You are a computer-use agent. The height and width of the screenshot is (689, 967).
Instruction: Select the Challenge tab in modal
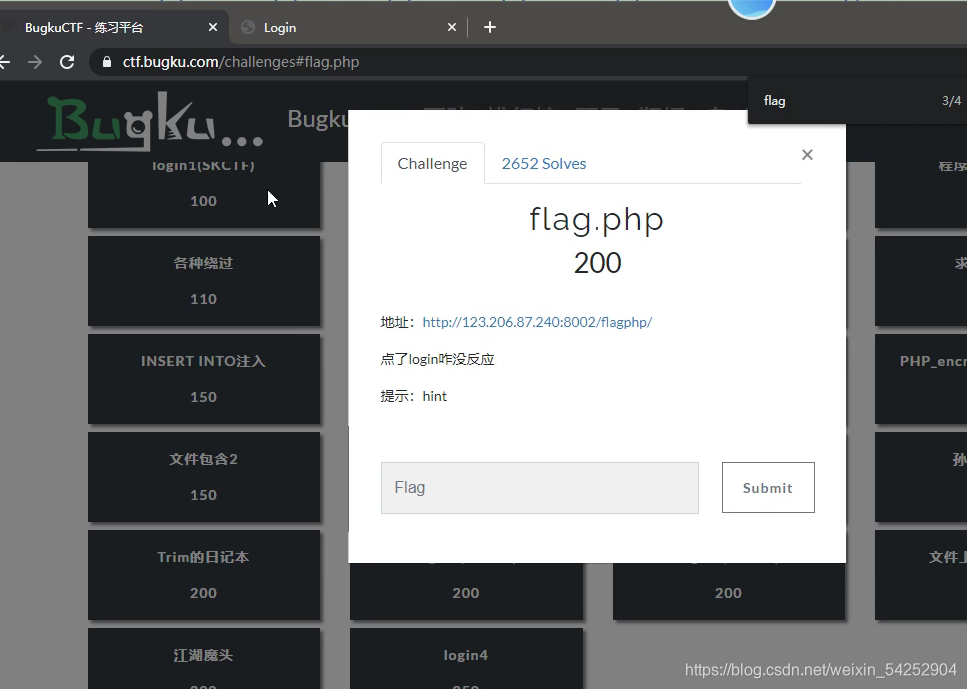[x=432, y=163]
